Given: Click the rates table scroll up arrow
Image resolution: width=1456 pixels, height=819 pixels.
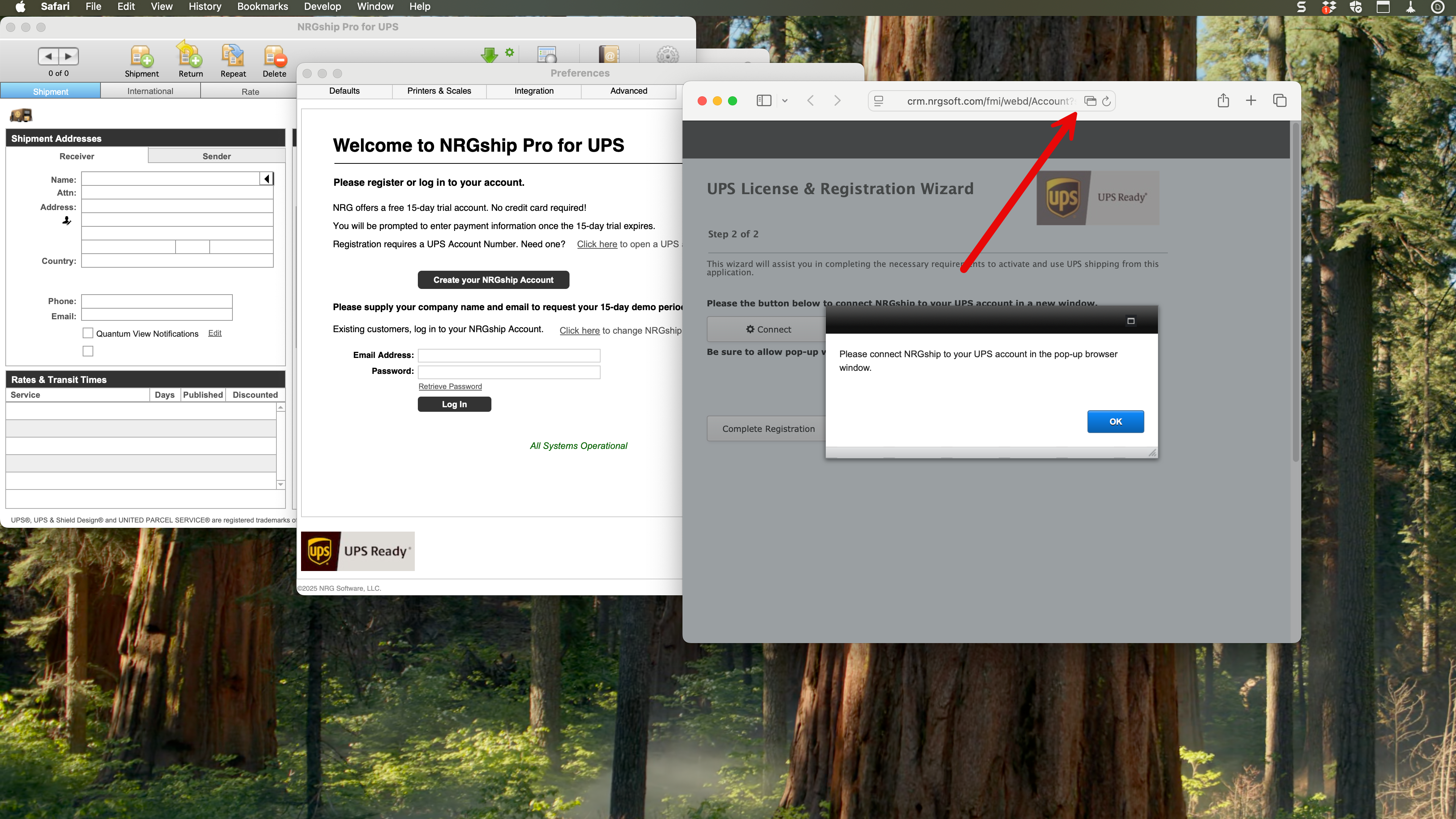Looking at the screenshot, I should click(x=280, y=408).
